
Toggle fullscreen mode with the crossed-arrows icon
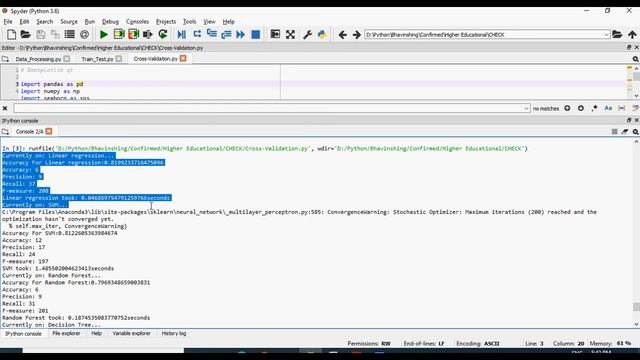click(290, 35)
